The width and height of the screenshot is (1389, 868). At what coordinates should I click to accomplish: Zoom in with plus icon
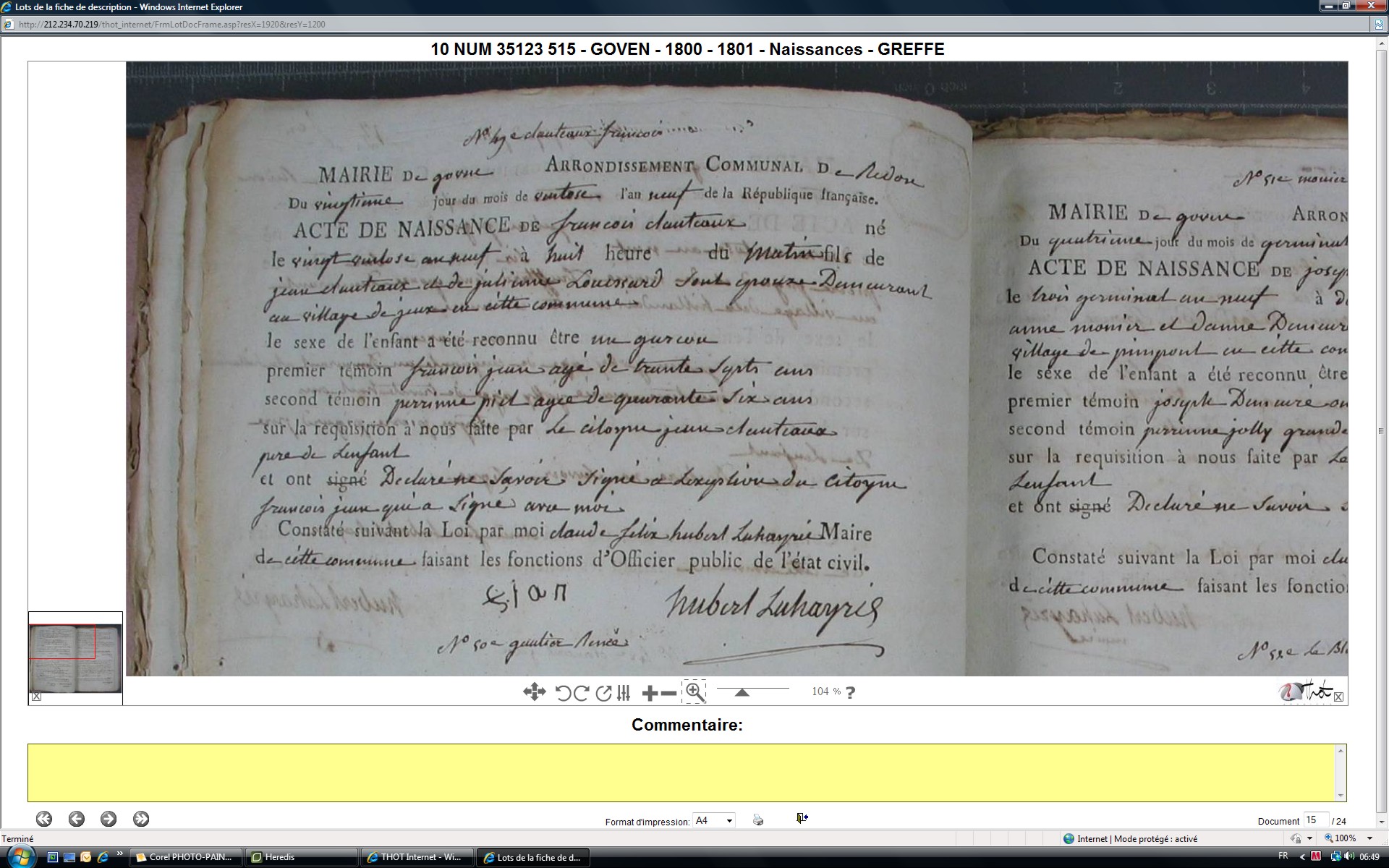[649, 693]
